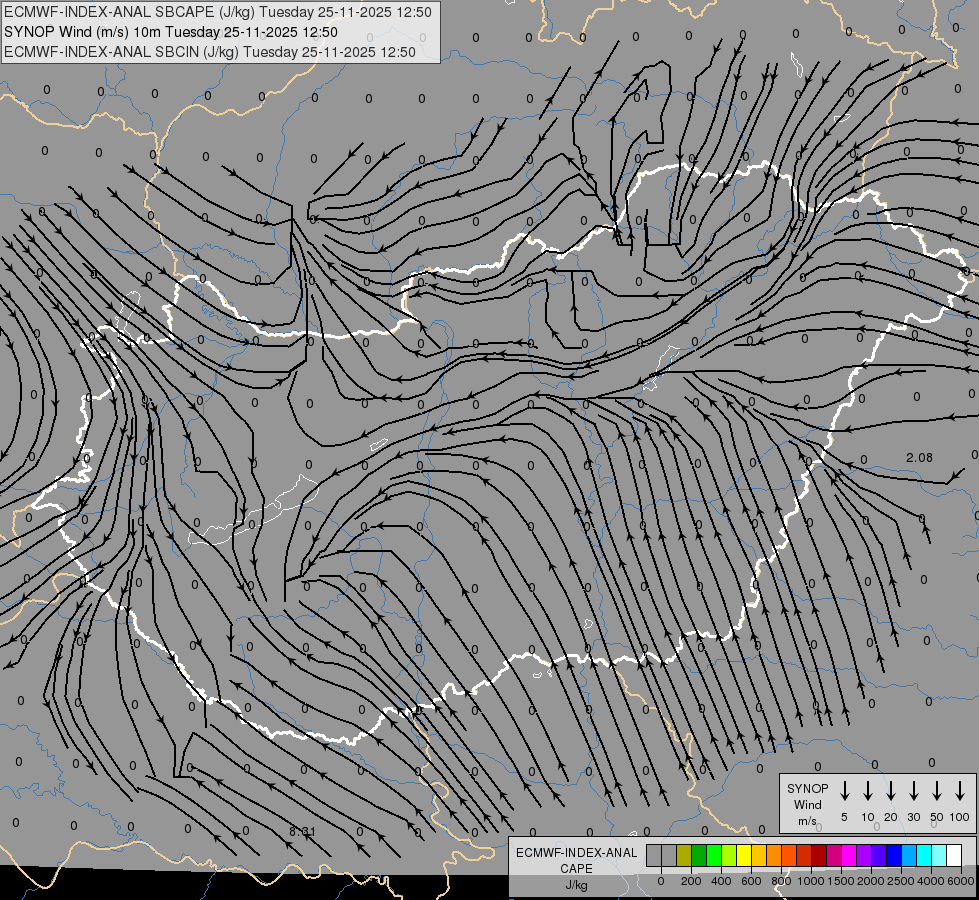Click the 20 m/s wind arrow in legend
The height and width of the screenshot is (900, 979).
point(891,790)
